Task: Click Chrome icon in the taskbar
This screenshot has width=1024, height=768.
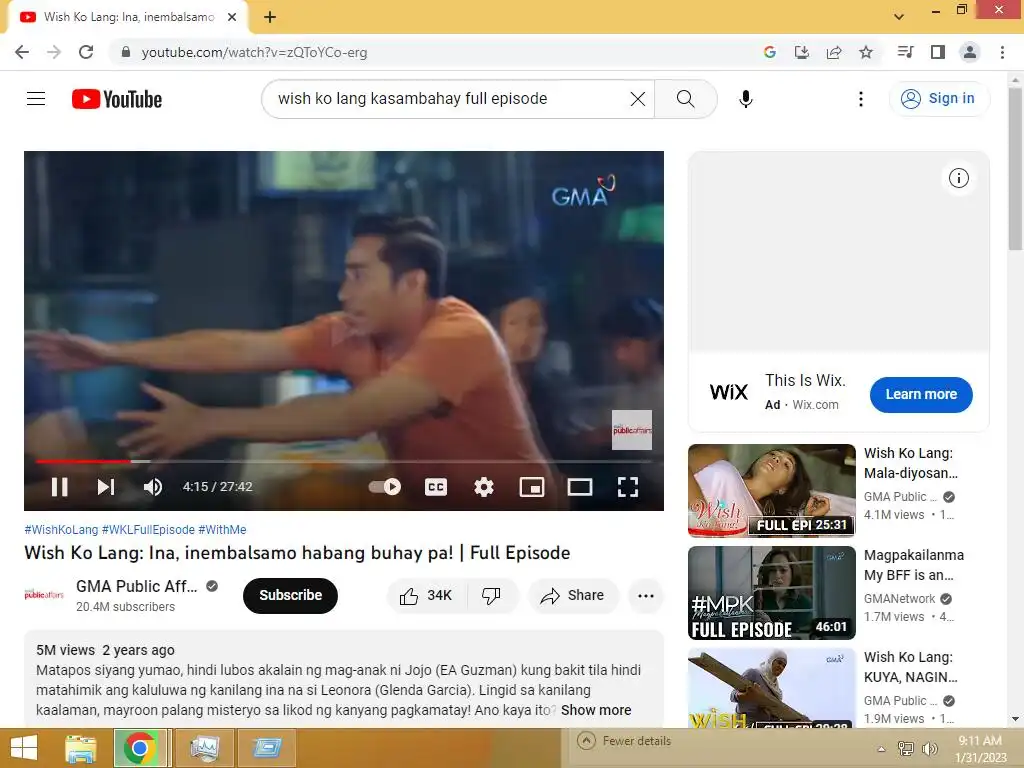Action: tap(139, 748)
